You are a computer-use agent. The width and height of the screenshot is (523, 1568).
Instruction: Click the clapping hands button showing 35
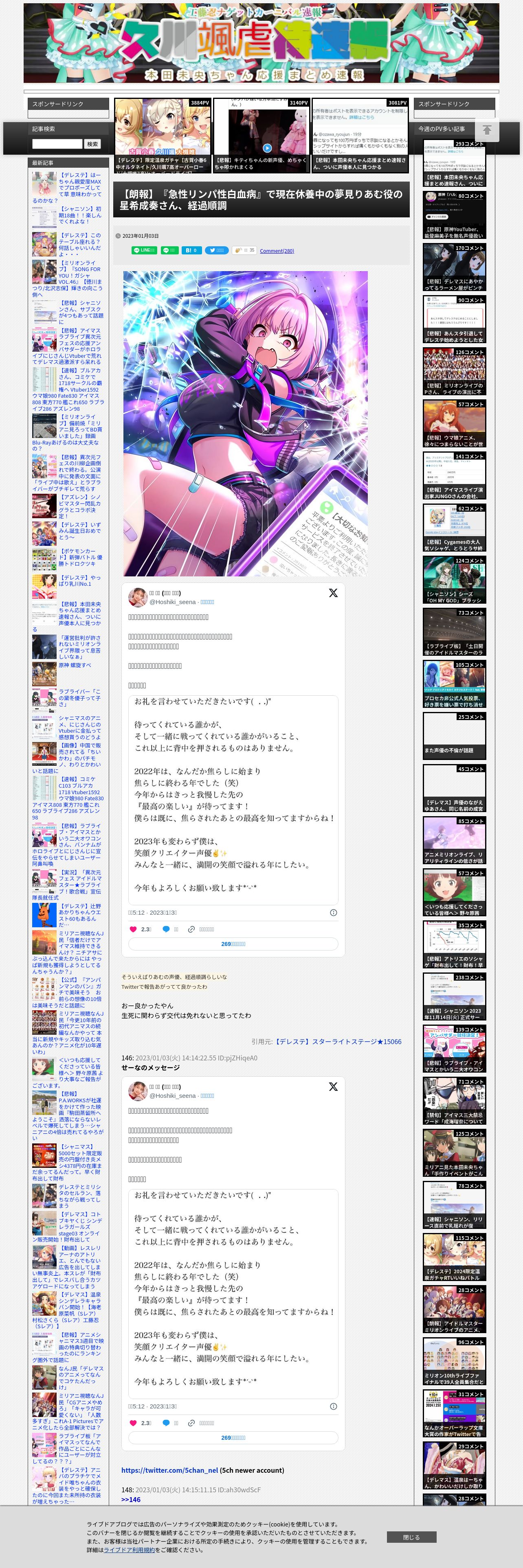click(x=244, y=250)
